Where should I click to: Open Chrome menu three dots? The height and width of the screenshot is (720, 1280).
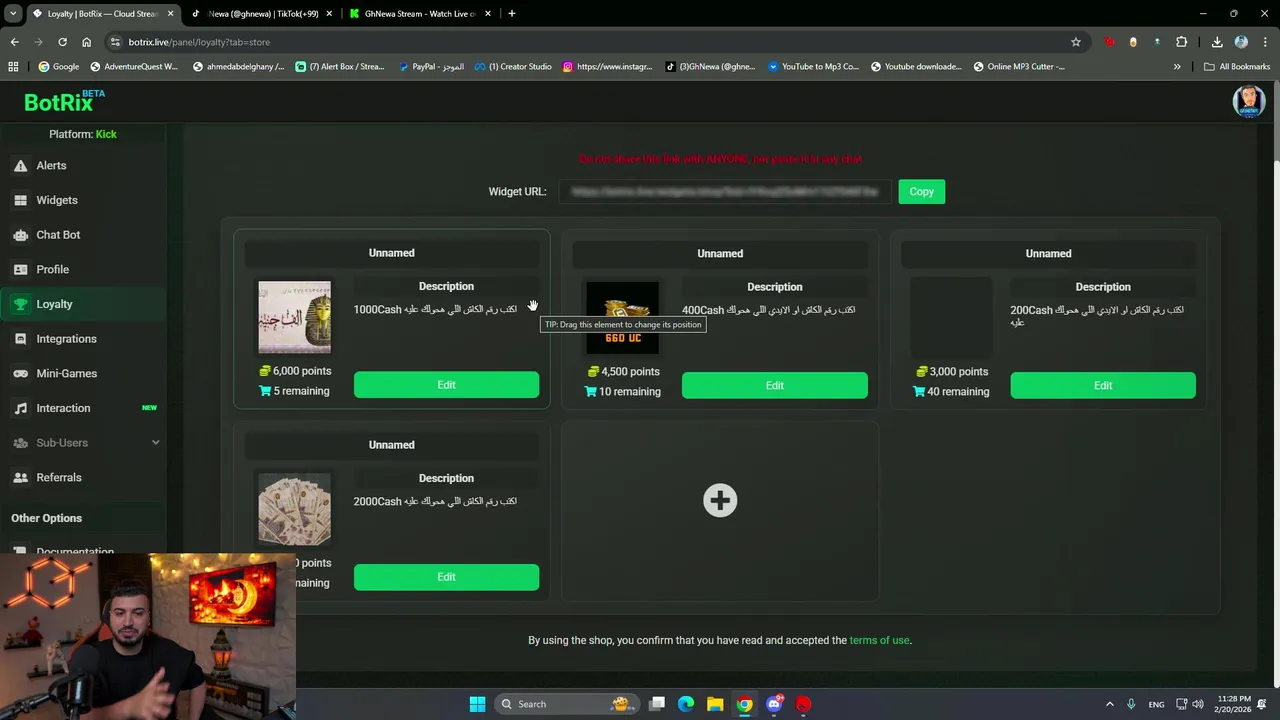pyautogui.click(x=1264, y=42)
